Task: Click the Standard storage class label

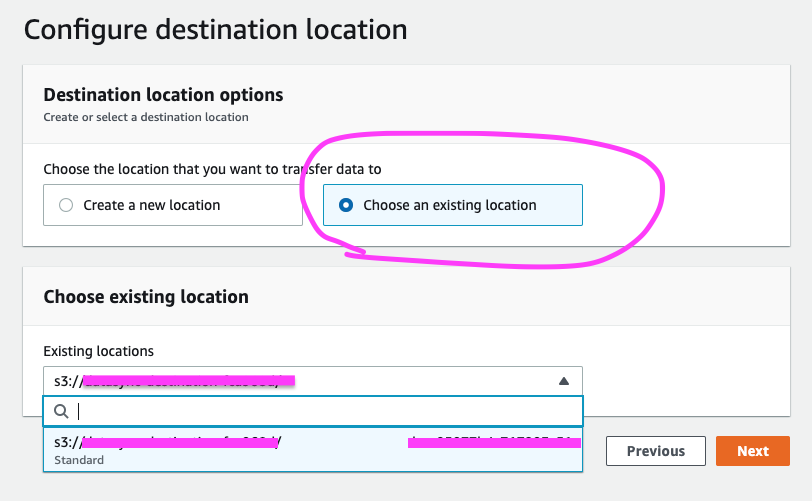Action: [79, 460]
